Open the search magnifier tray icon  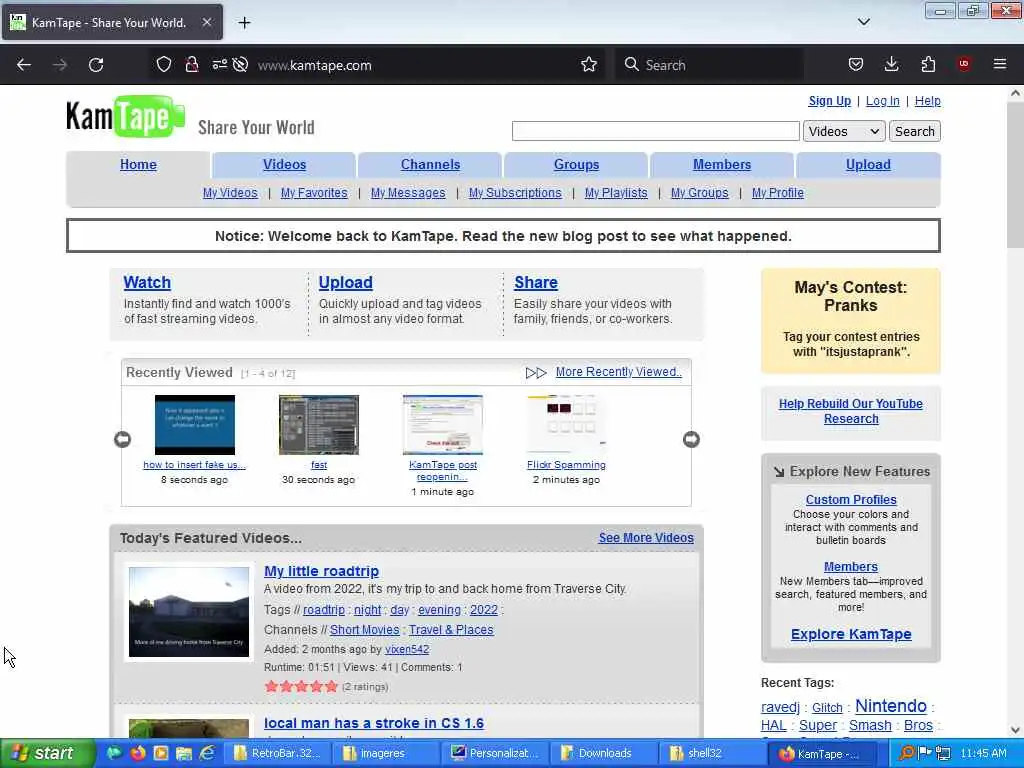tap(906, 753)
